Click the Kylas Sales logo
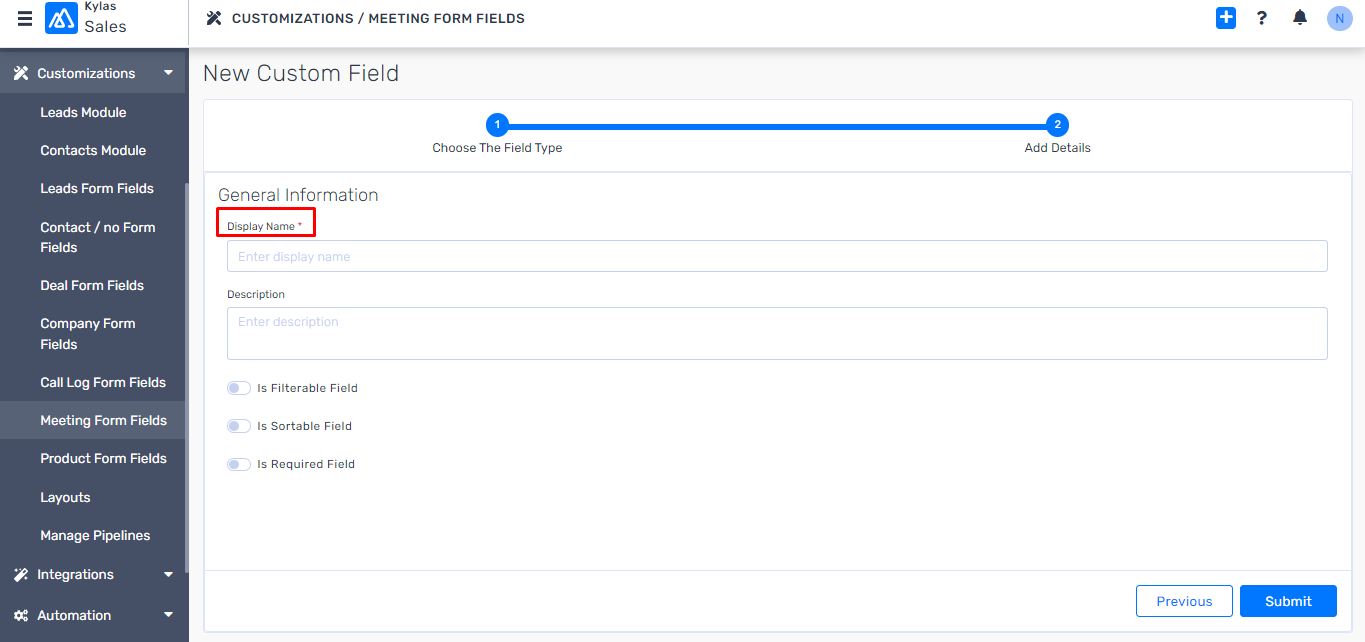The height and width of the screenshot is (642, 1365). [x=62, y=19]
